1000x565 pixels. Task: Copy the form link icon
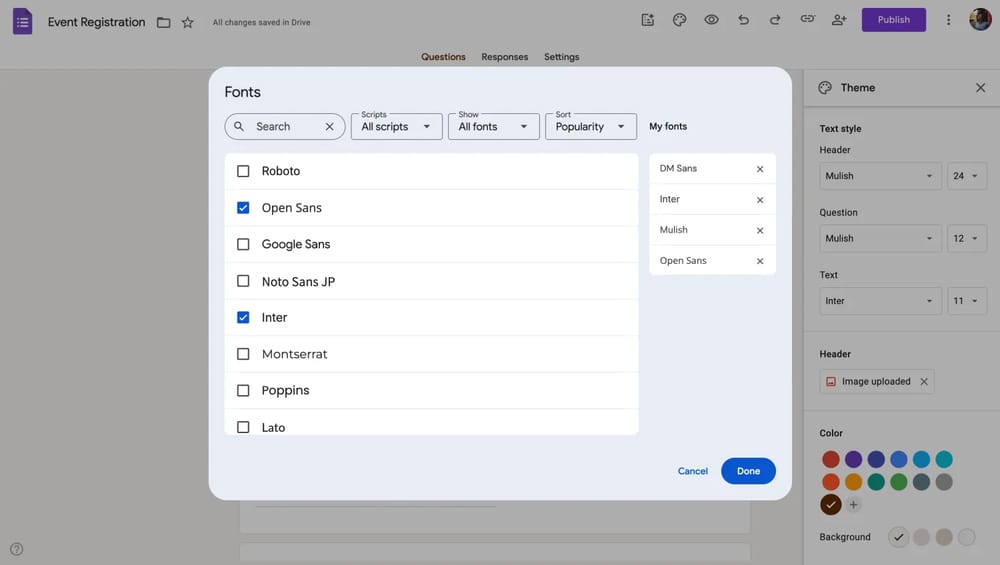tap(807, 20)
